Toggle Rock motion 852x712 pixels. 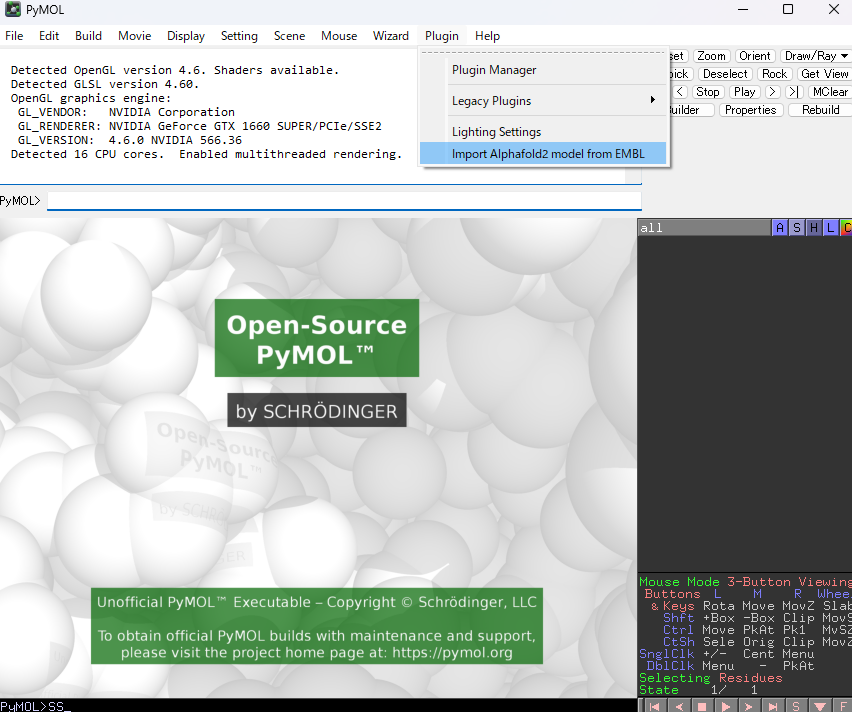click(775, 73)
